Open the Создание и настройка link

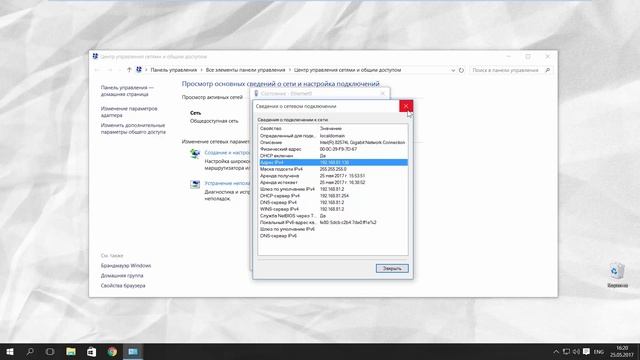227,152
